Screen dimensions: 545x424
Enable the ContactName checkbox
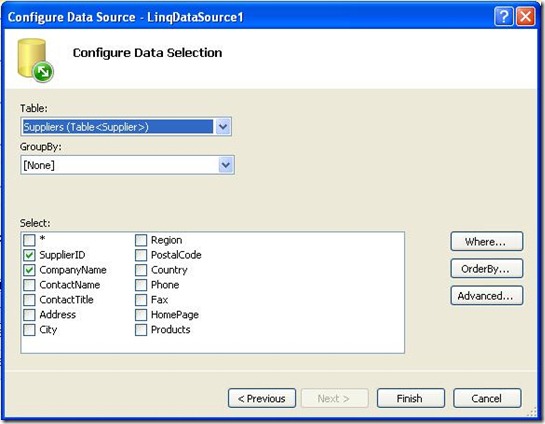30,285
